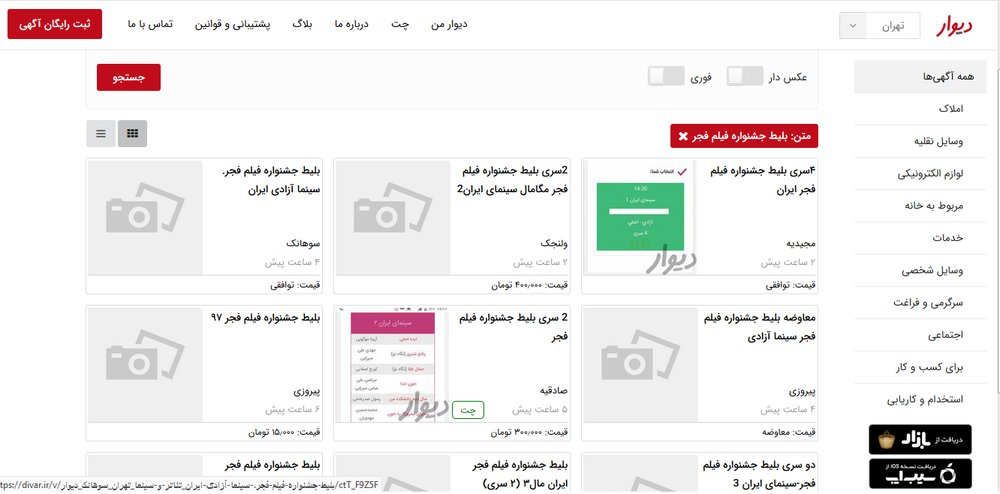Click price قیمت: ۱۵٫۰۰۰ تومان
The image size is (1000, 494).
pyautogui.click(x=285, y=432)
